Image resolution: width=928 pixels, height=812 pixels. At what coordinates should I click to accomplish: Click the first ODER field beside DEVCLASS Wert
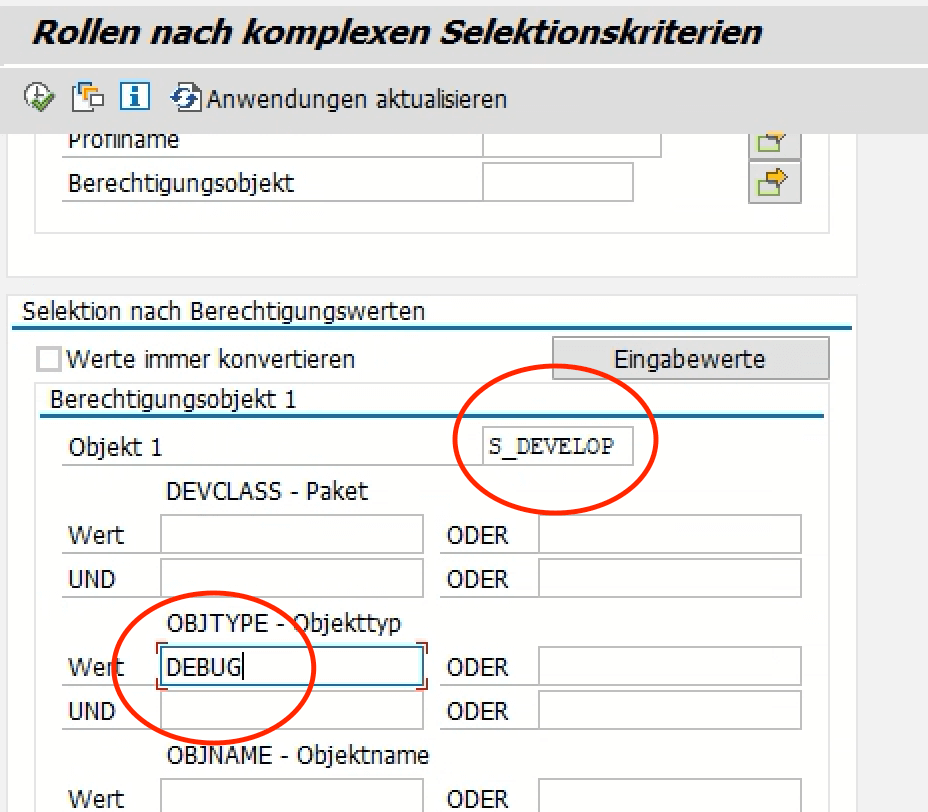[670, 534]
